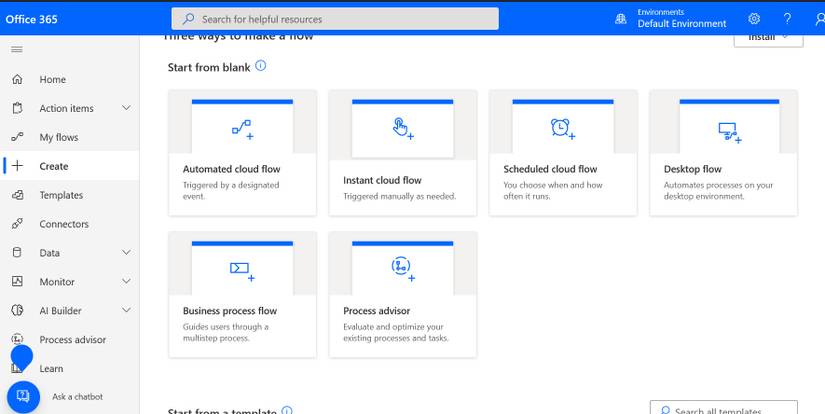Click 'Triggered by a designated event.' text
This screenshot has height=414, width=825.
[231, 190]
